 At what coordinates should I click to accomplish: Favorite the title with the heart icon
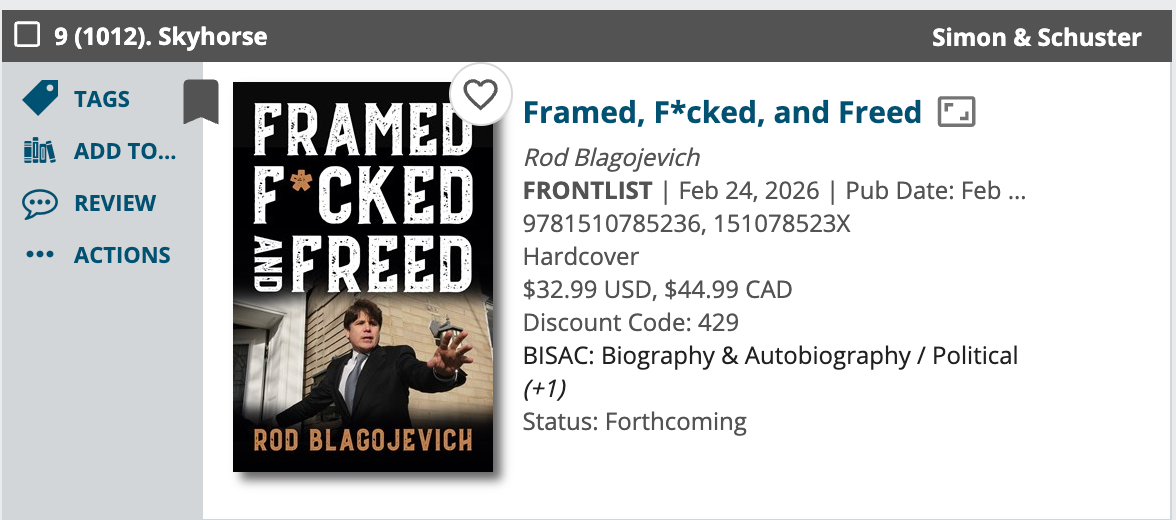(x=481, y=95)
